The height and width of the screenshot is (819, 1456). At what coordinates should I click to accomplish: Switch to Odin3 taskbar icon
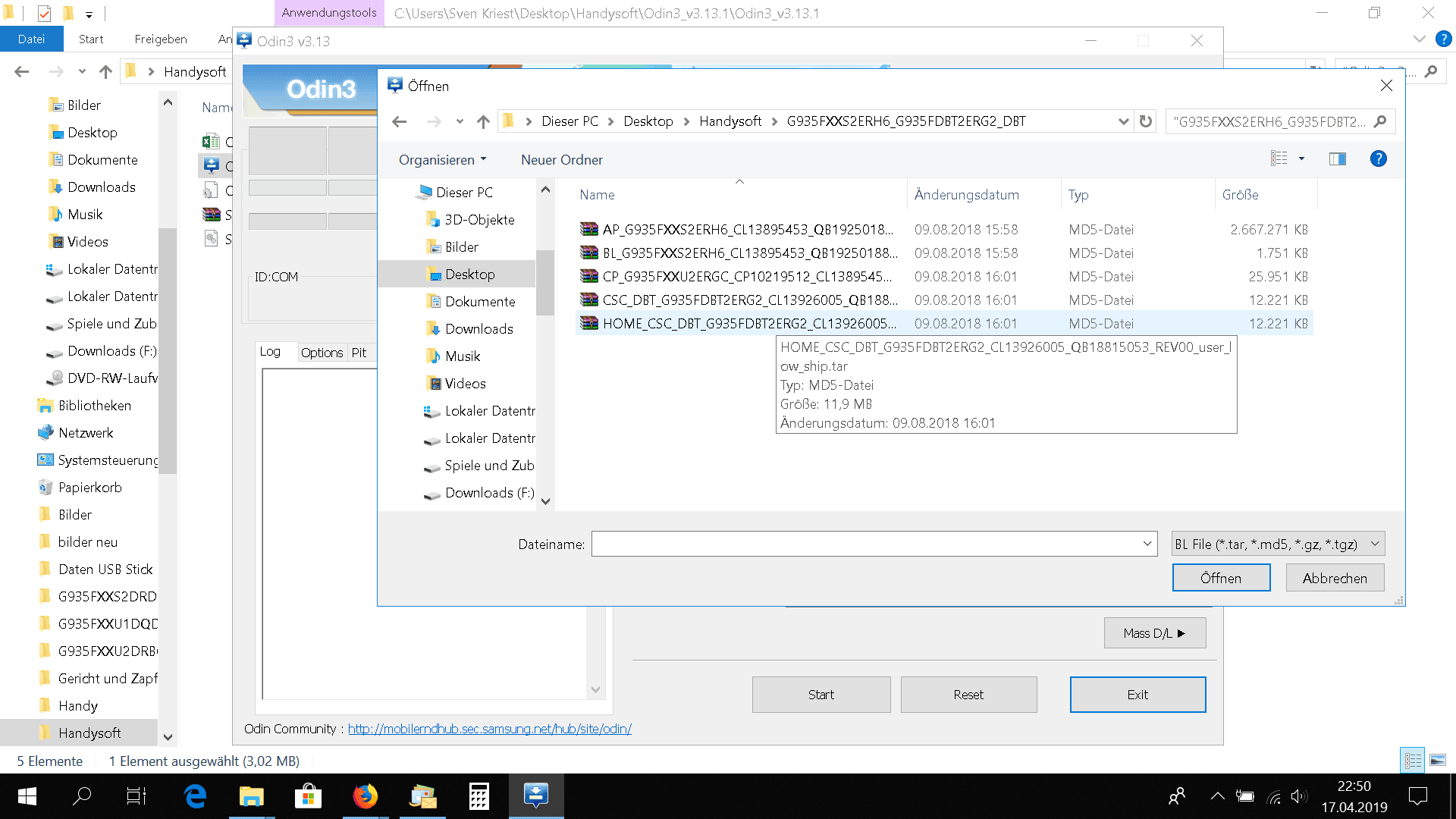pos(536,796)
